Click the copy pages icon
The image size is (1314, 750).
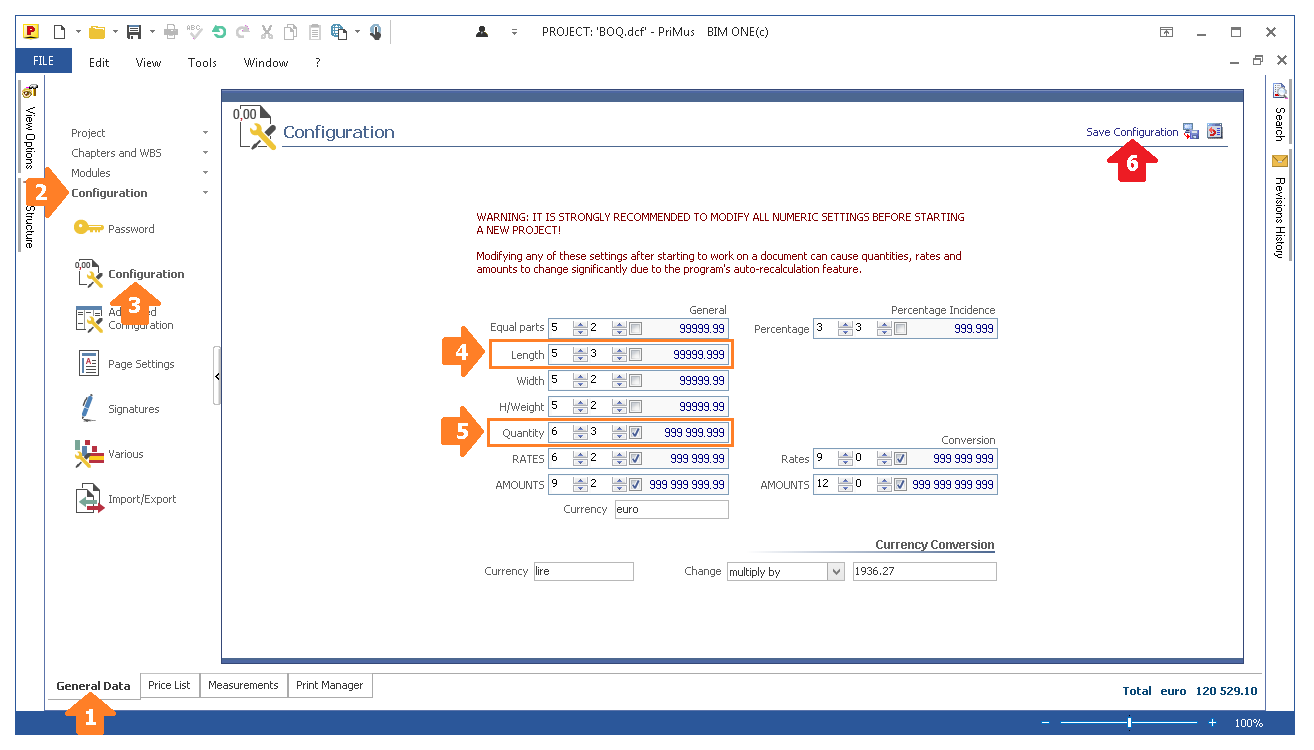290,32
